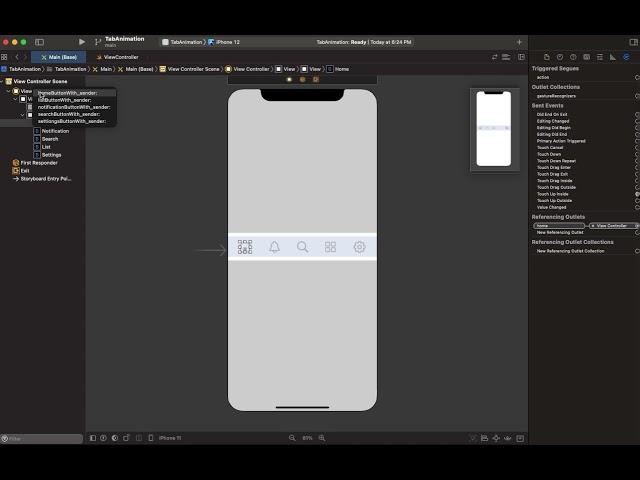Viewport: 640px width, 480px height.
Task: Click the gear settings icon on canvas
Action: pos(359,247)
